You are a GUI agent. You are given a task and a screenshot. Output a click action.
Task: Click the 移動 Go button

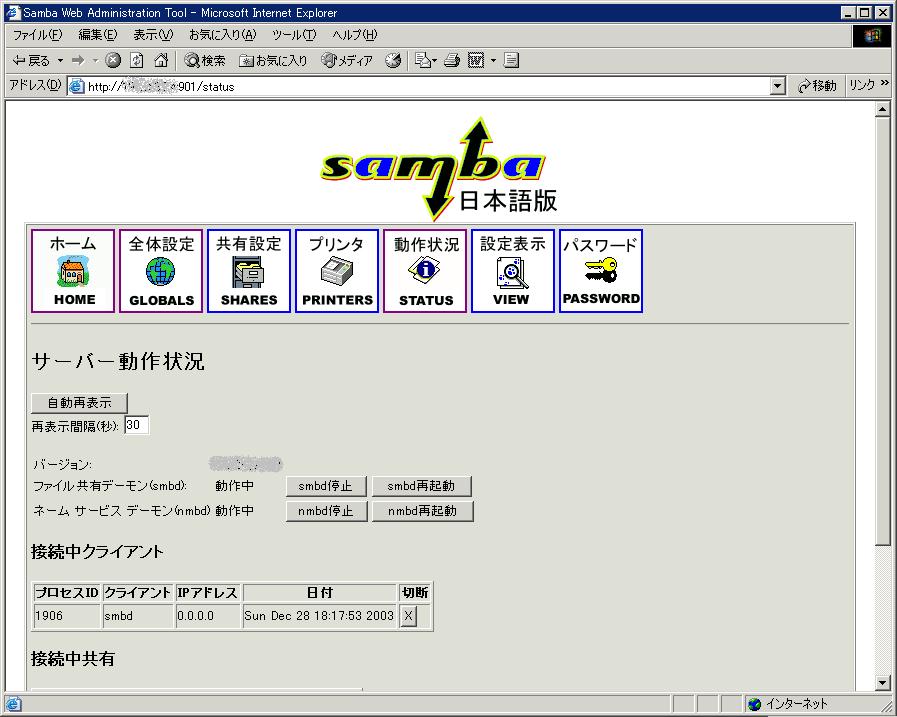pos(817,86)
